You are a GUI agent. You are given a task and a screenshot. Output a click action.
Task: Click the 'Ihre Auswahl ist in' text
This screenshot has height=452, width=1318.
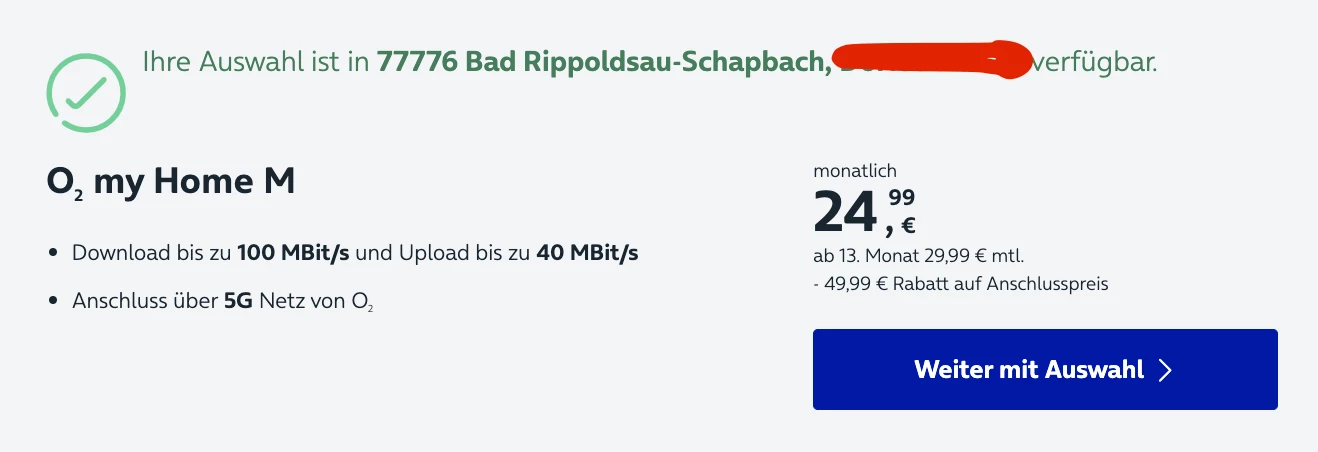click(x=256, y=63)
